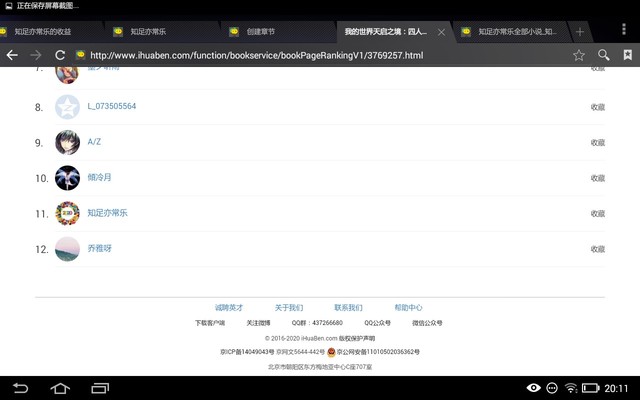The width and height of the screenshot is (640, 400).
Task: Open 关于我们 footer link
Action: pyautogui.click(x=288, y=308)
